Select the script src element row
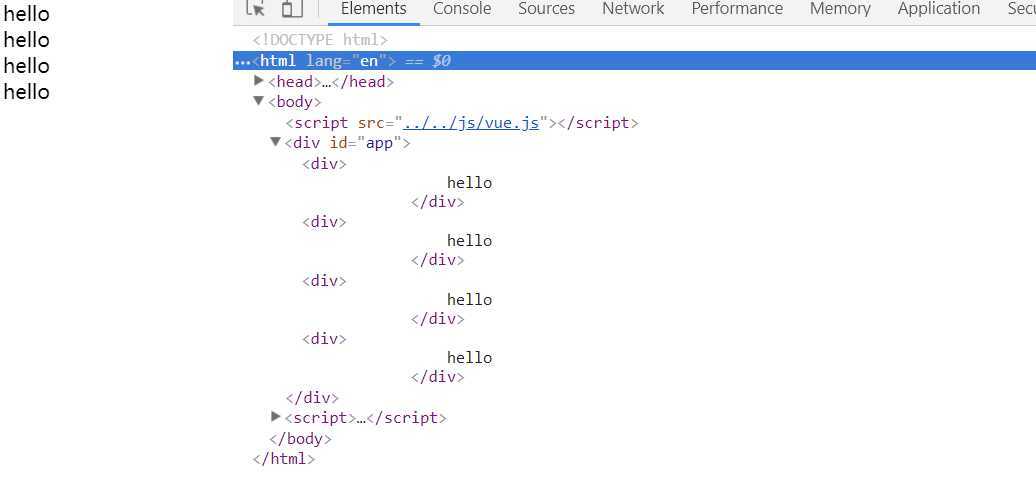The height and width of the screenshot is (496, 1036). (462, 123)
